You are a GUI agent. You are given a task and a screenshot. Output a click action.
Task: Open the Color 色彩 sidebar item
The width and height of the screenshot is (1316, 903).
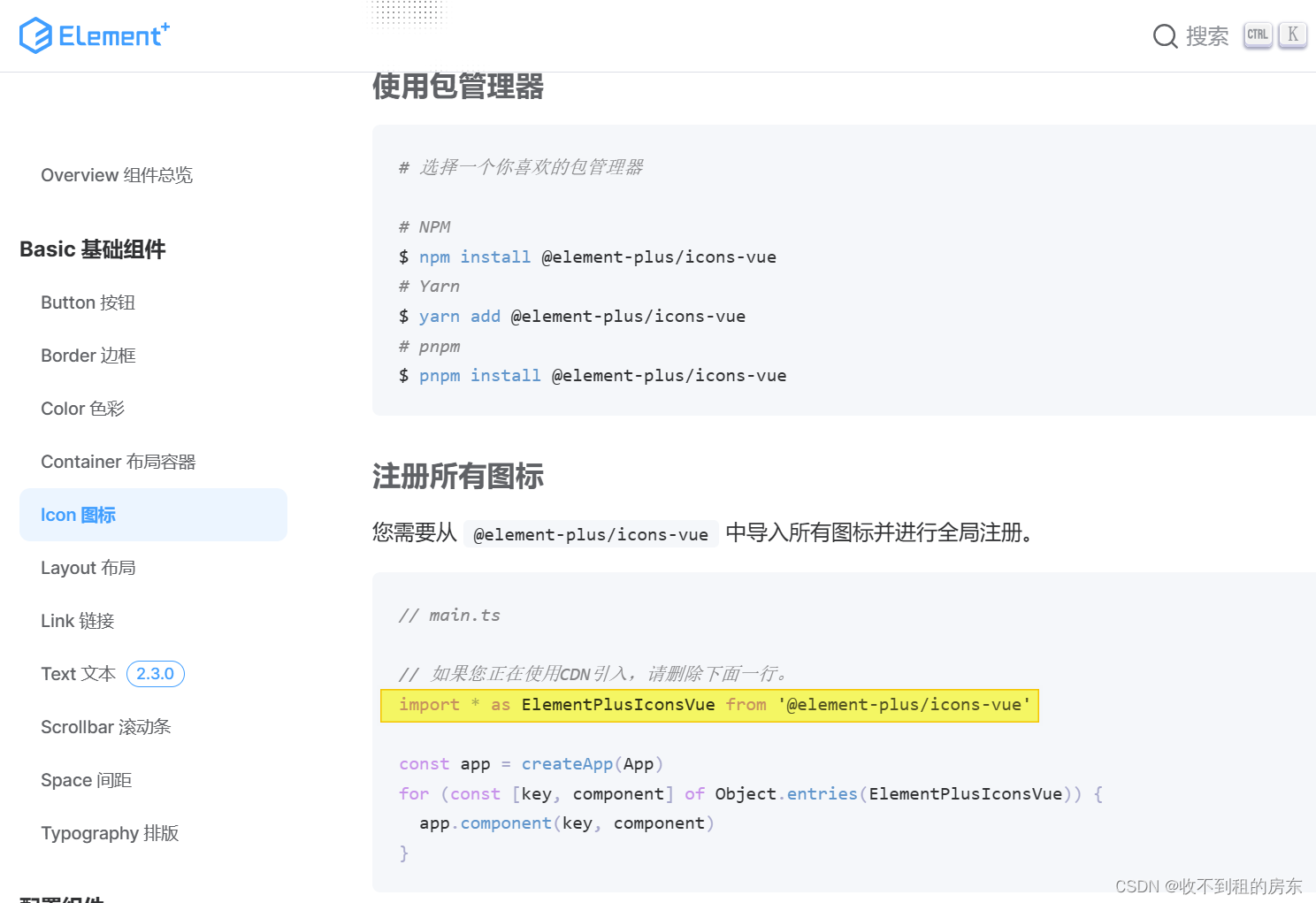[x=82, y=409]
